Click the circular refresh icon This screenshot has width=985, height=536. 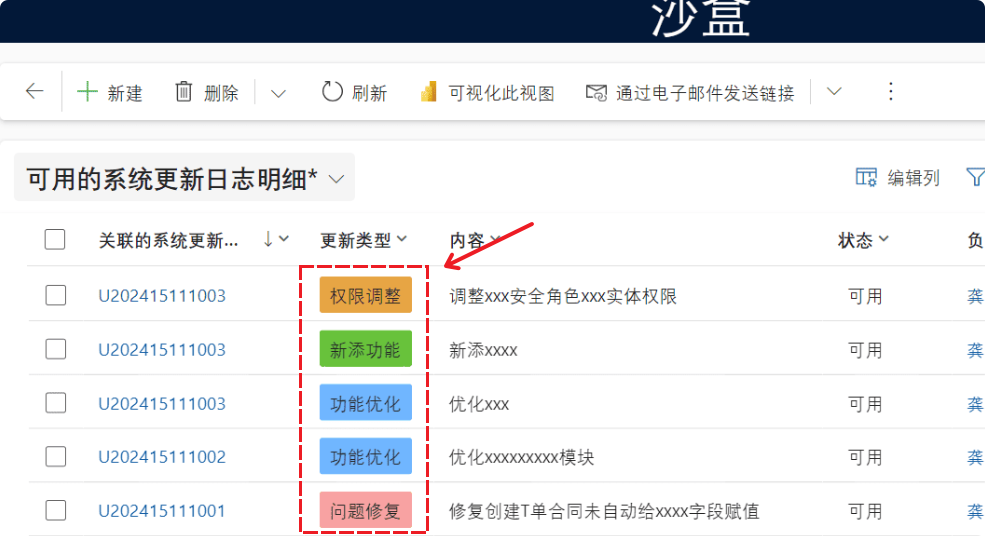[332, 92]
